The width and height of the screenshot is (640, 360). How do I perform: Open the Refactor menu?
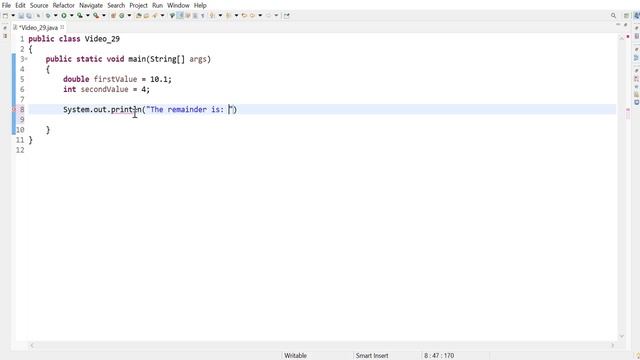[64, 5]
